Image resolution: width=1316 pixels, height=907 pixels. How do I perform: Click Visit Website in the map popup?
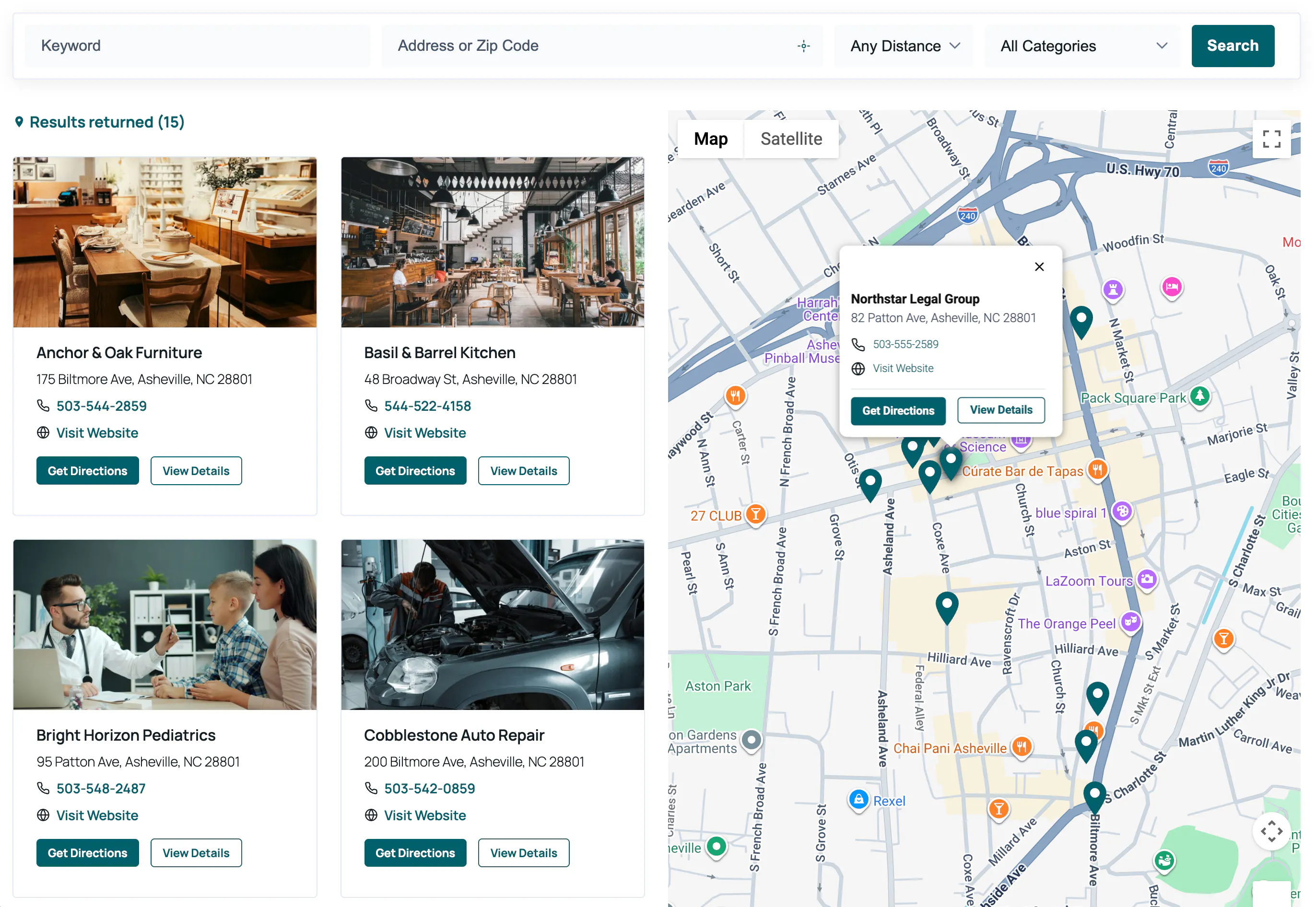click(903, 368)
